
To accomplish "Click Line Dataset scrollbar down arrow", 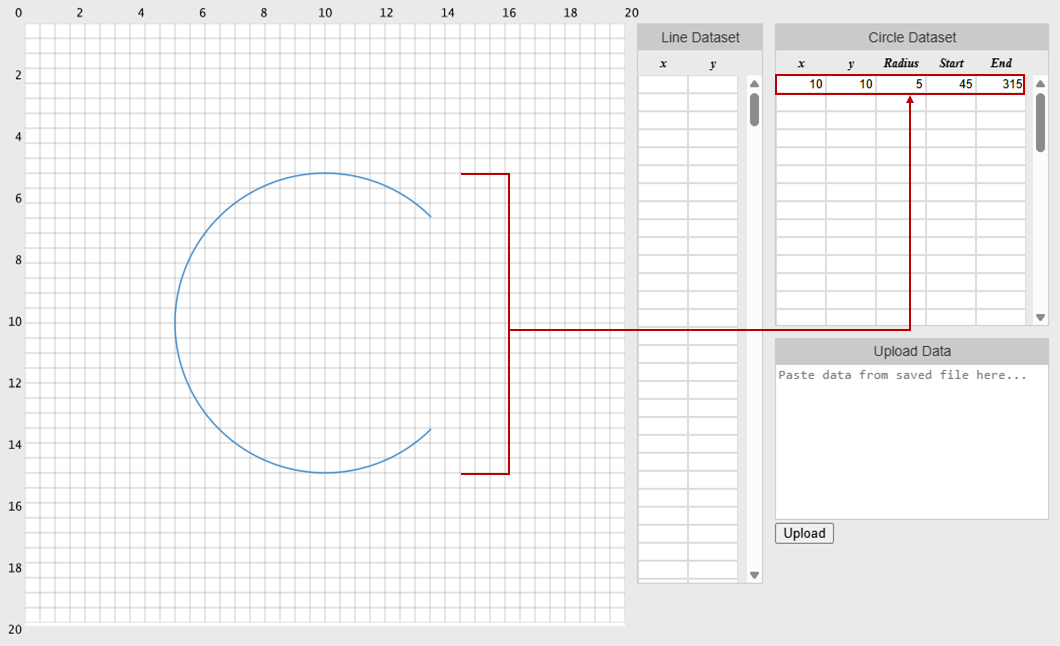I will tap(754, 575).
